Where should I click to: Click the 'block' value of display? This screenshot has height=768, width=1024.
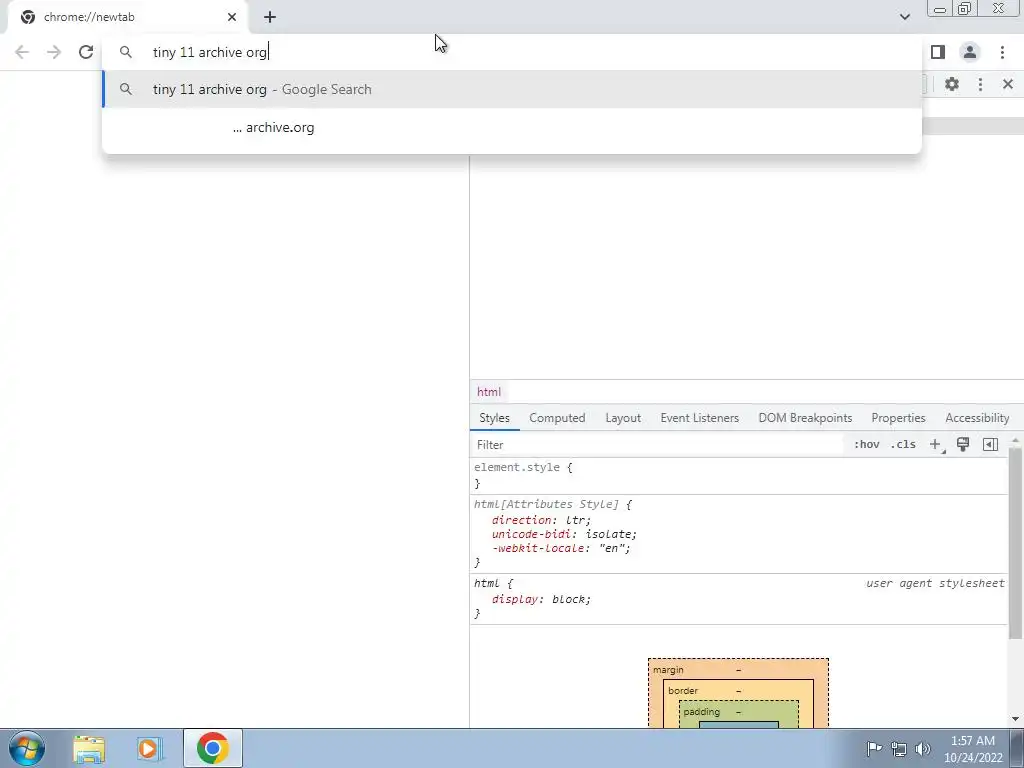coord(568,600)
